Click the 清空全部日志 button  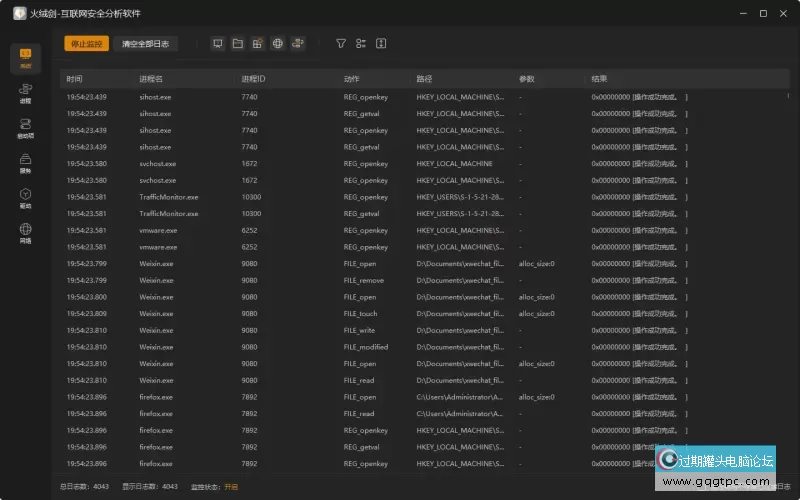[145, 44]
